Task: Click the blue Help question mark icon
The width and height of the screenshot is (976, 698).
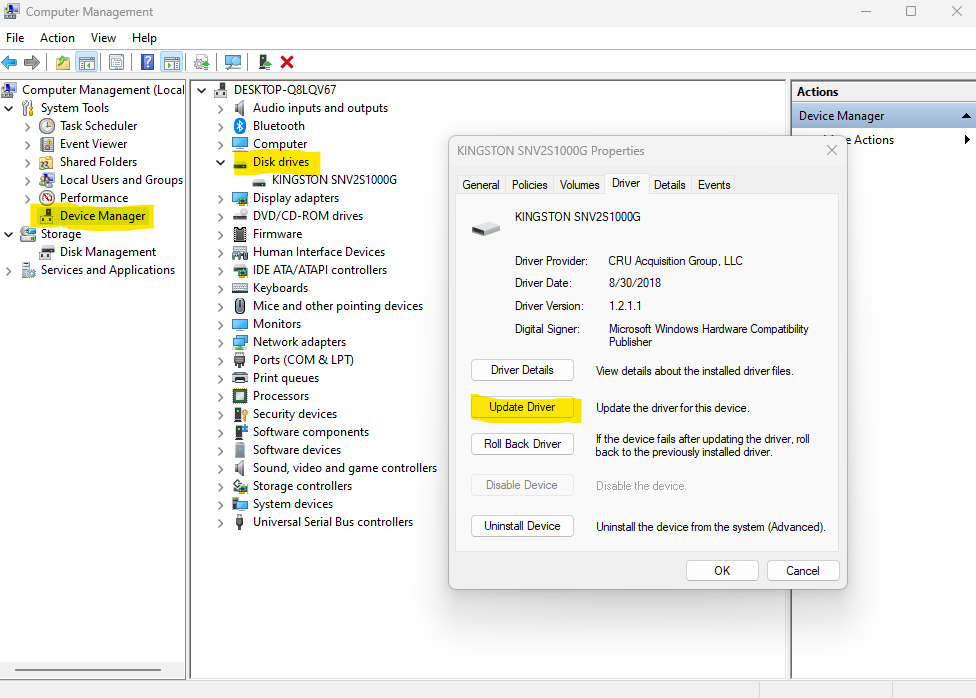Action: 148,62
